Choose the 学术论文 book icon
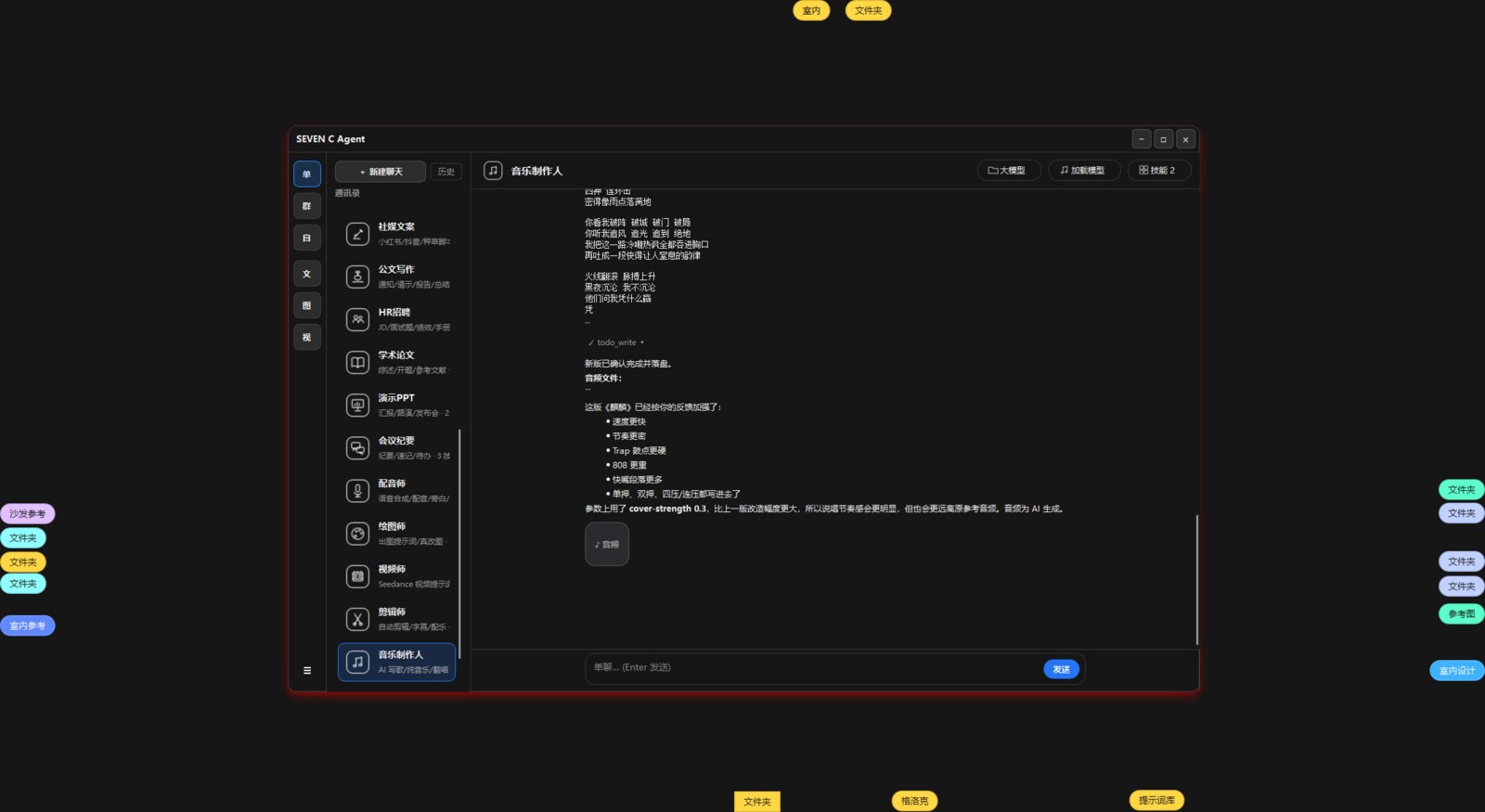 point(357,362)
